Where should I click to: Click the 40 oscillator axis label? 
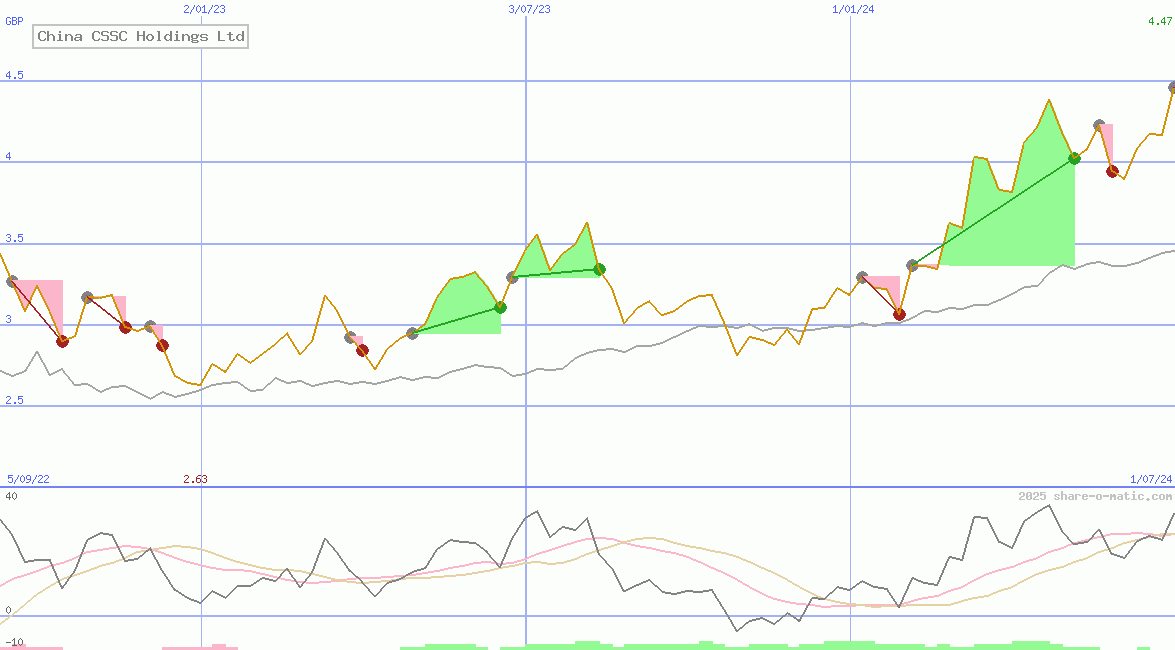[x=11, y=496]
